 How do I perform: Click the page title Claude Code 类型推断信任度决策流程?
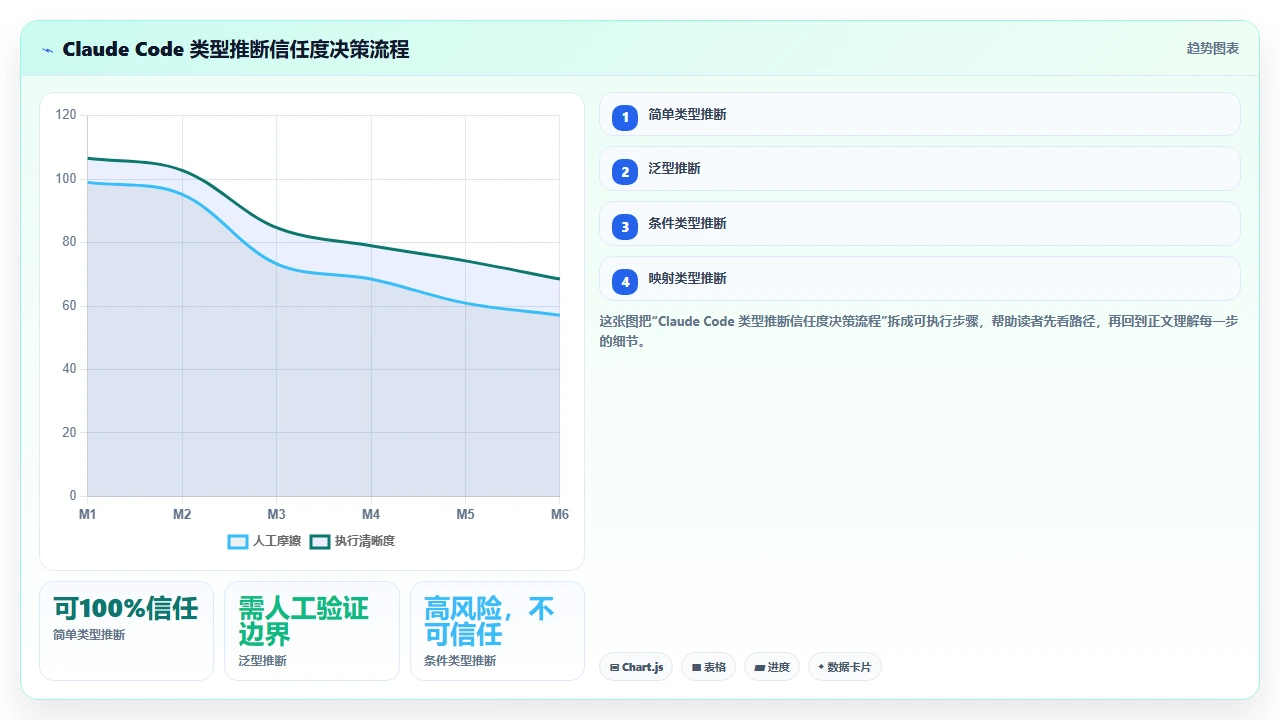coord(236,50)
